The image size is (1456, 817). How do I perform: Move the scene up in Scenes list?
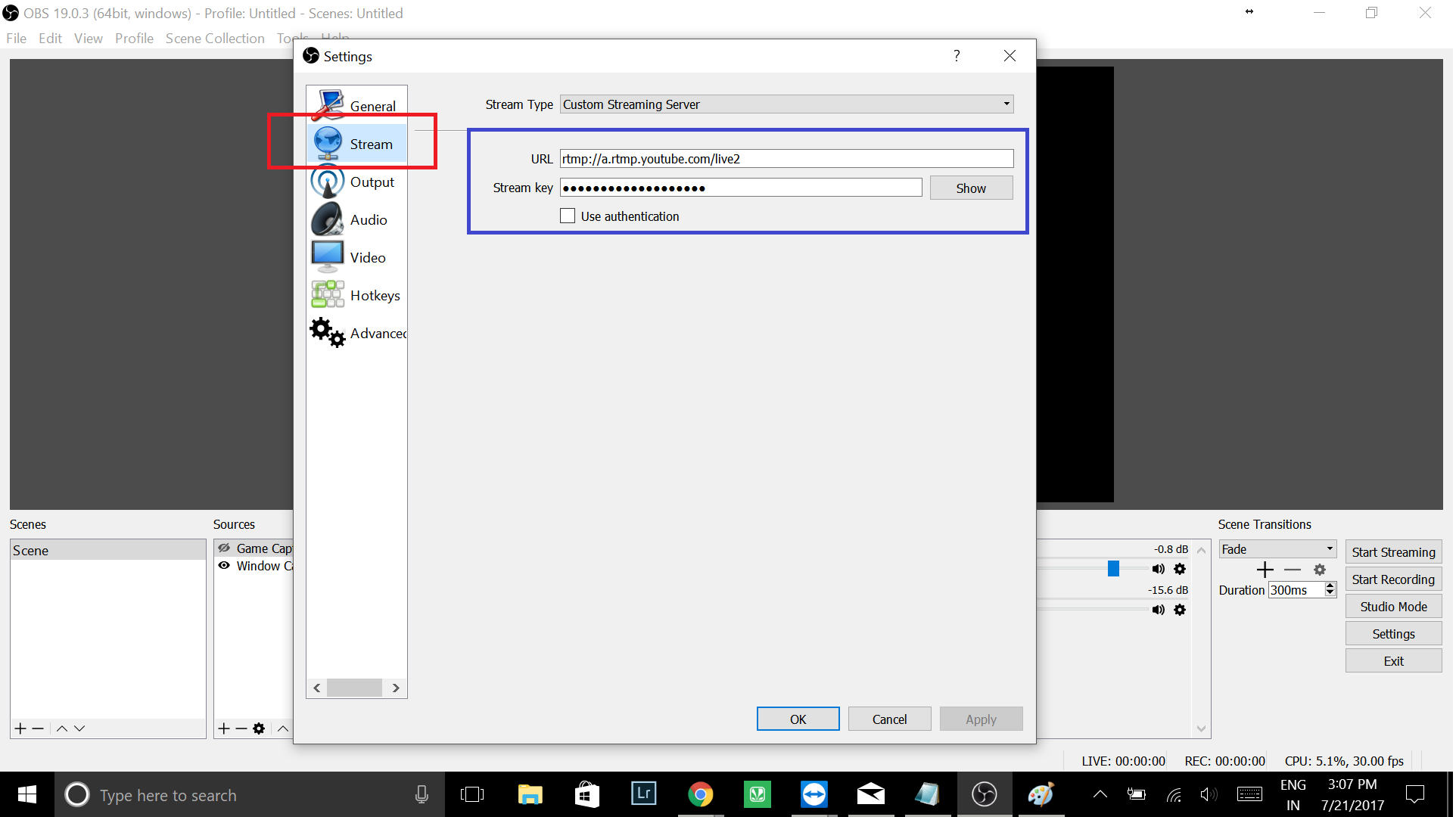62,729
